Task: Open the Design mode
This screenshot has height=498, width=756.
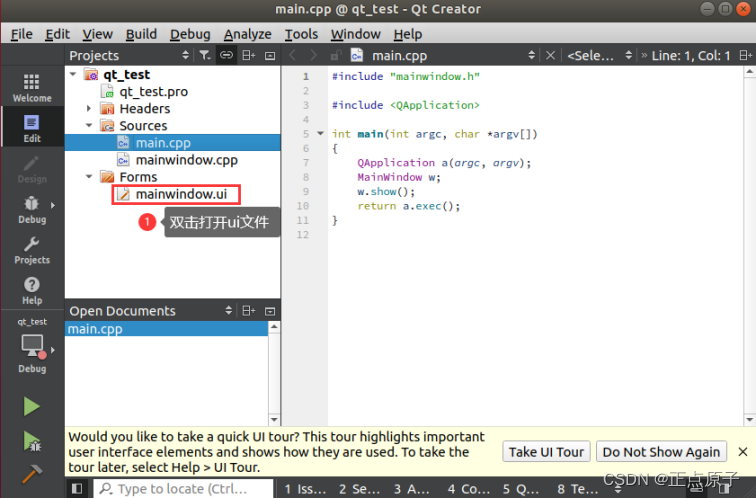Action: click(32, 169)
